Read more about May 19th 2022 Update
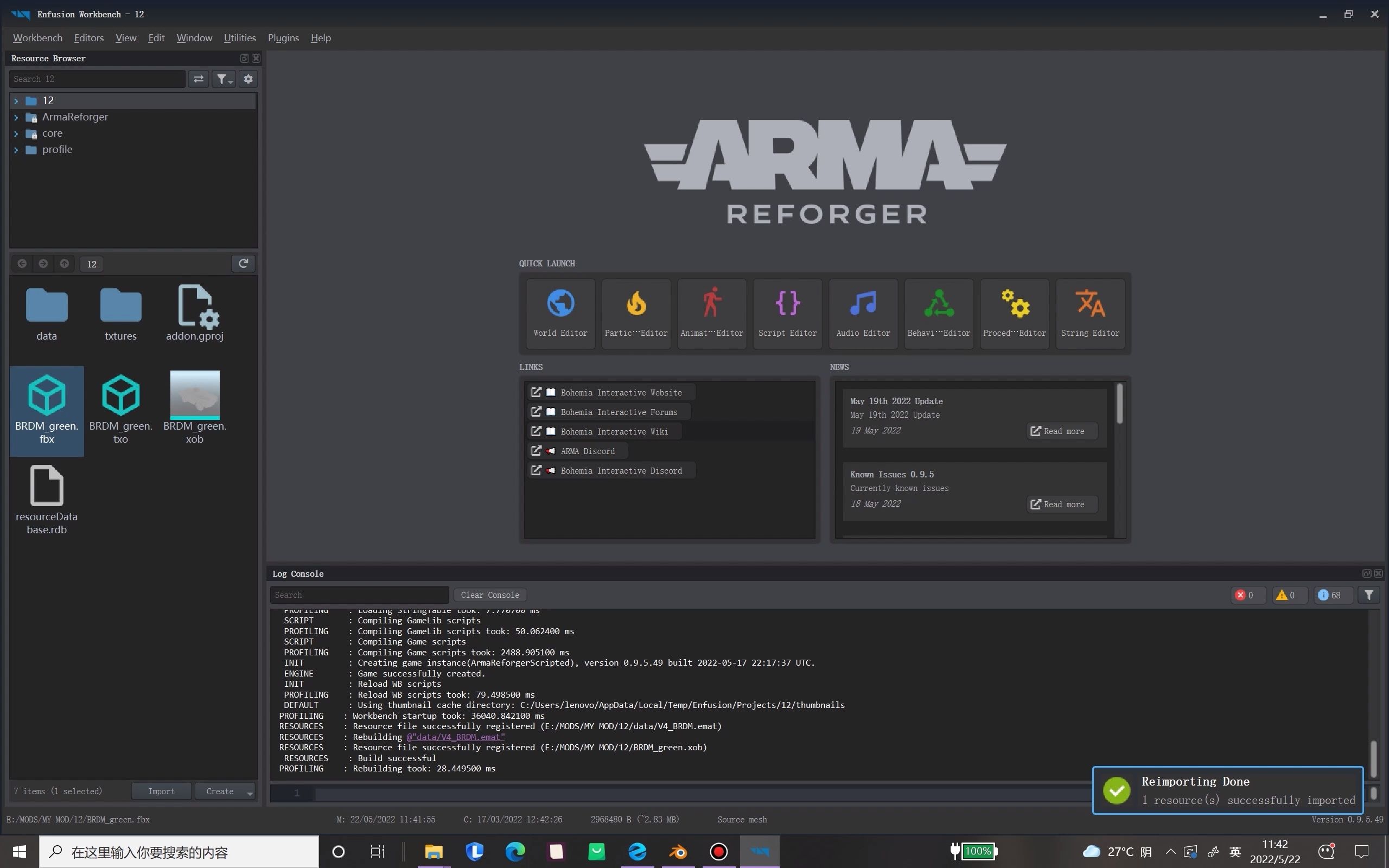The image size is (1389, 868). coord(1062,431)
